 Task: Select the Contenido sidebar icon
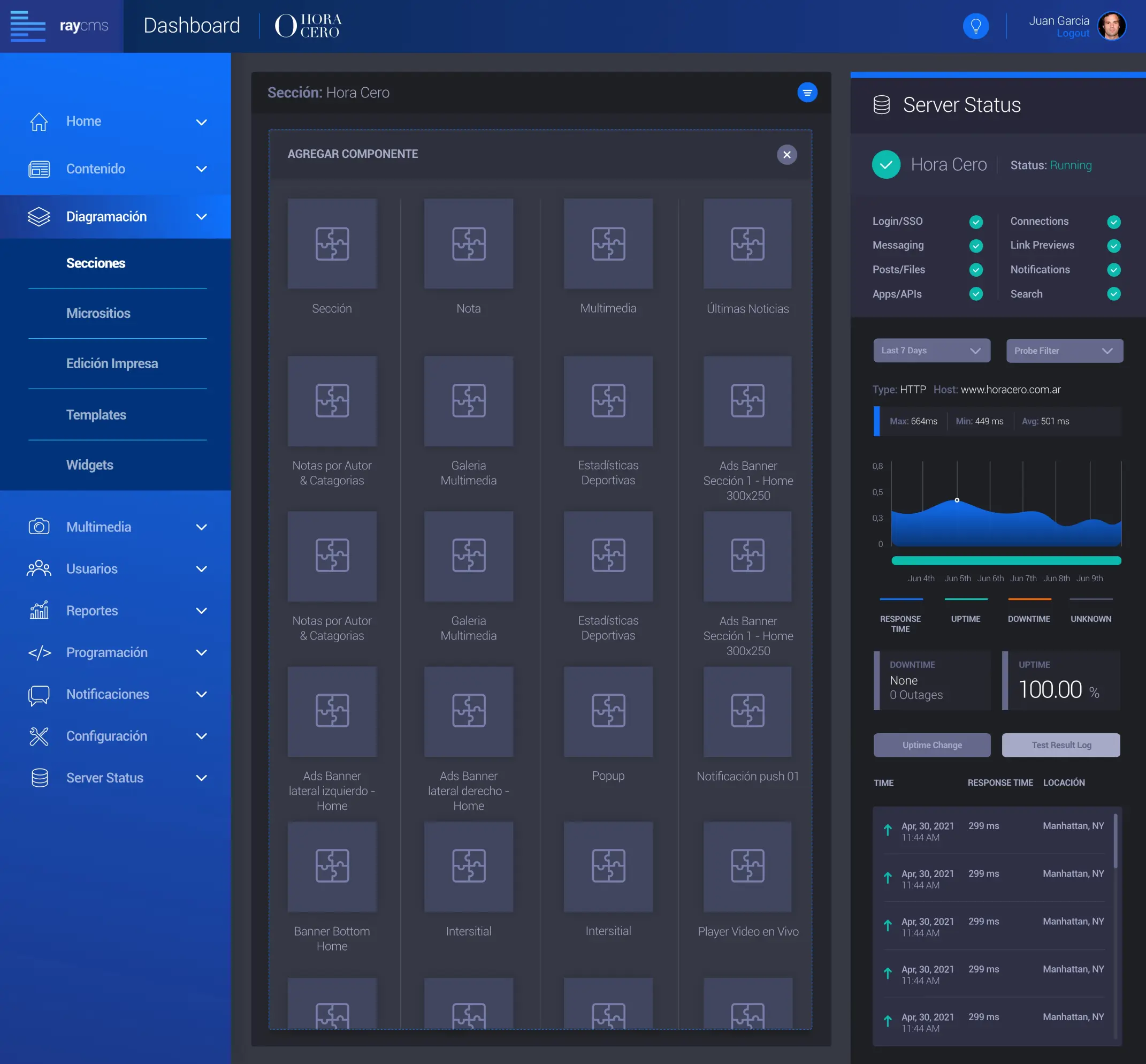pos(39,169)
